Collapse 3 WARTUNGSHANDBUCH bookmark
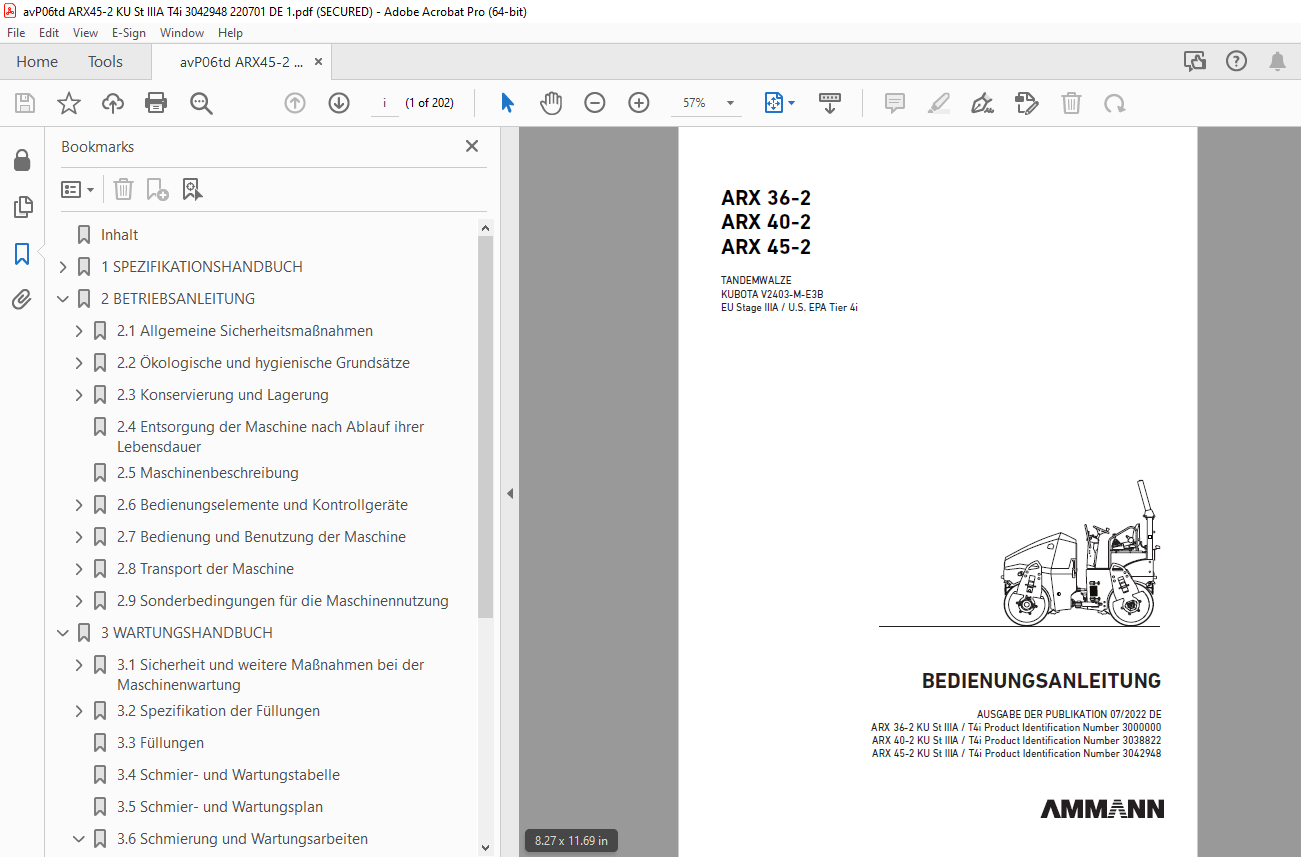1301x857 pixels. point(63,633)
